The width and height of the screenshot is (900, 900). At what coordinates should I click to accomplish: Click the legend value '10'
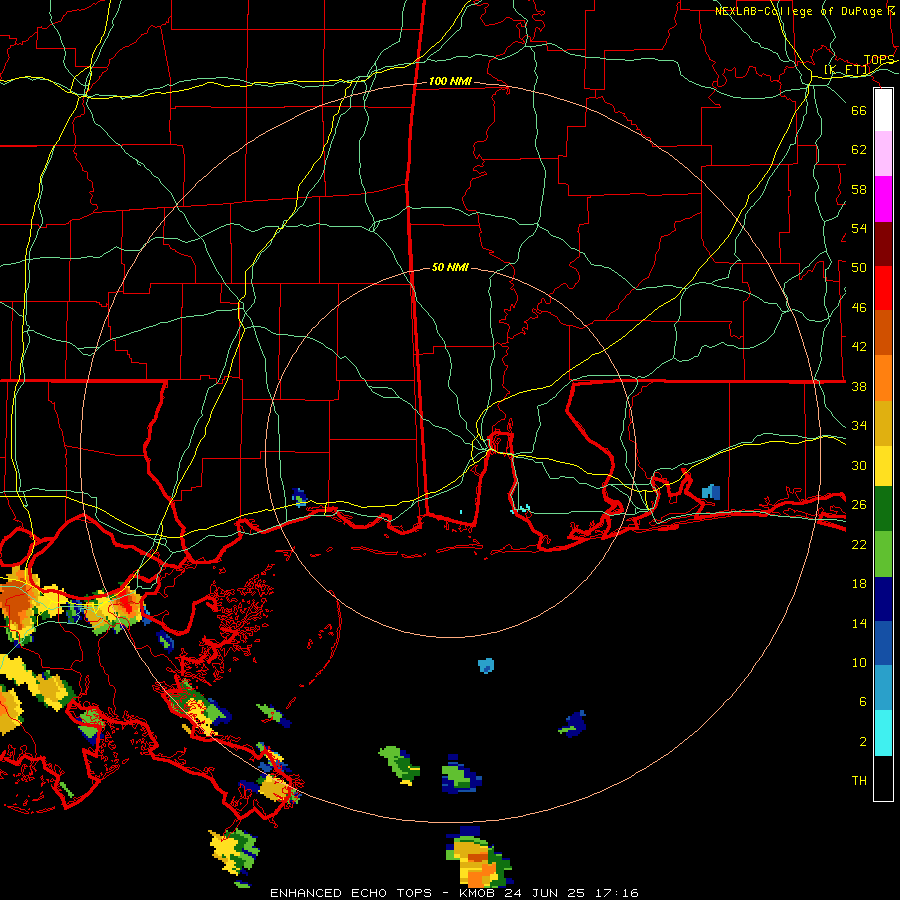click(859, 662)
